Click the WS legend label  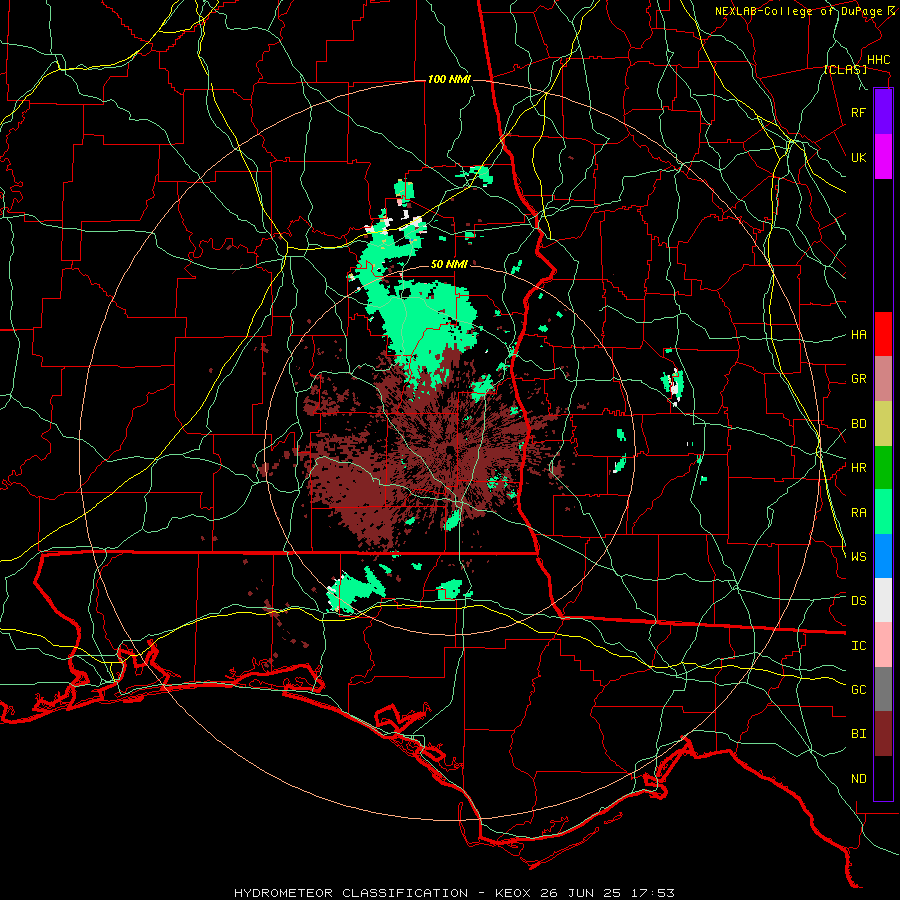click(858, 557)
